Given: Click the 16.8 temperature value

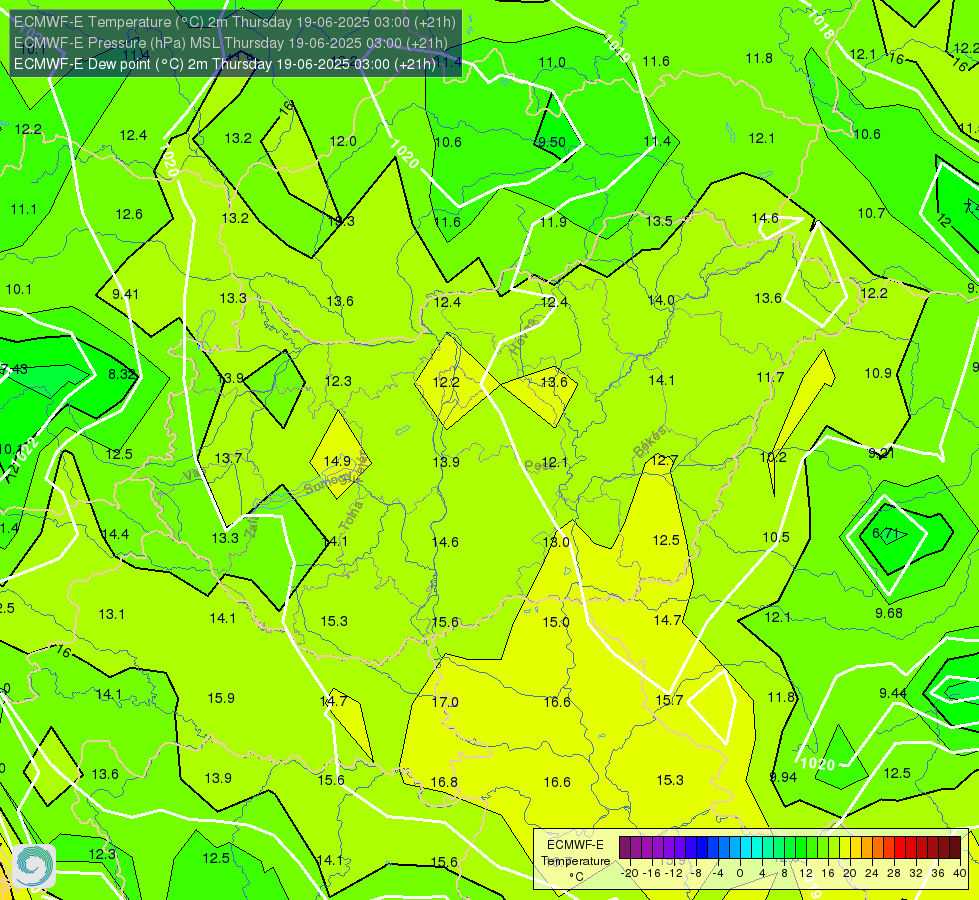Looking at the screenshot, I should pos(444,782).
